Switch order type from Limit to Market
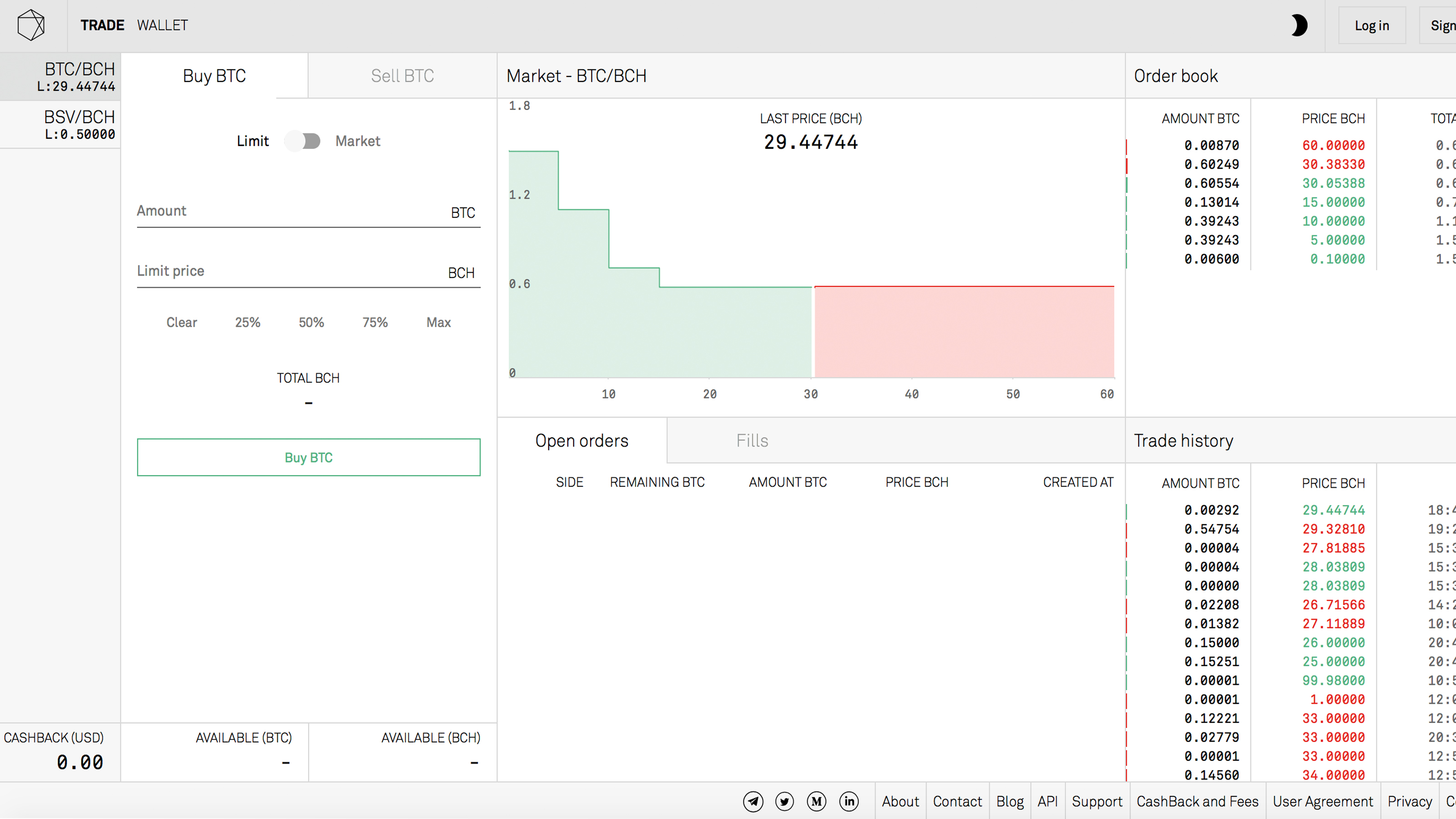This screenshot has height=819, width=1456. tap(303, 141)
